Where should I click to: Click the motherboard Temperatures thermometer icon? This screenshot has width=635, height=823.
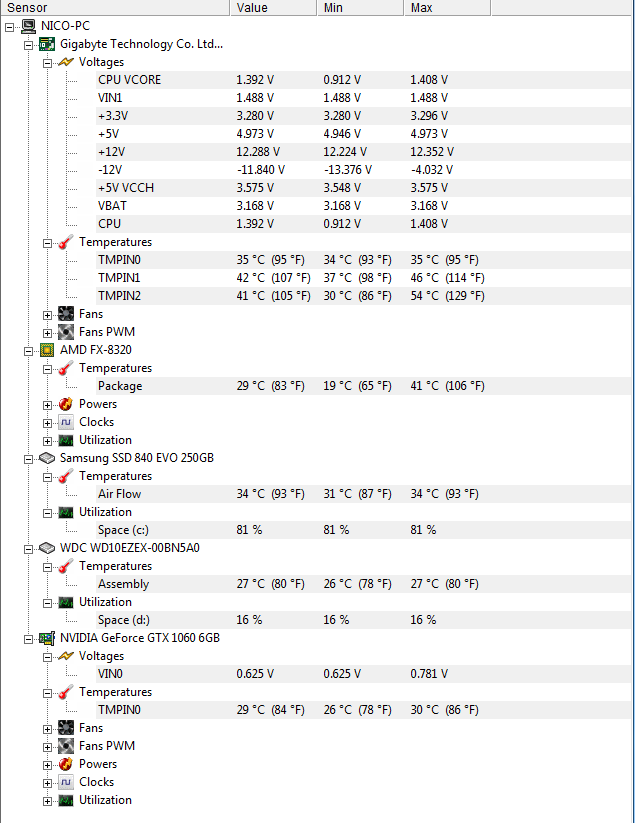[x=66, y=242]
